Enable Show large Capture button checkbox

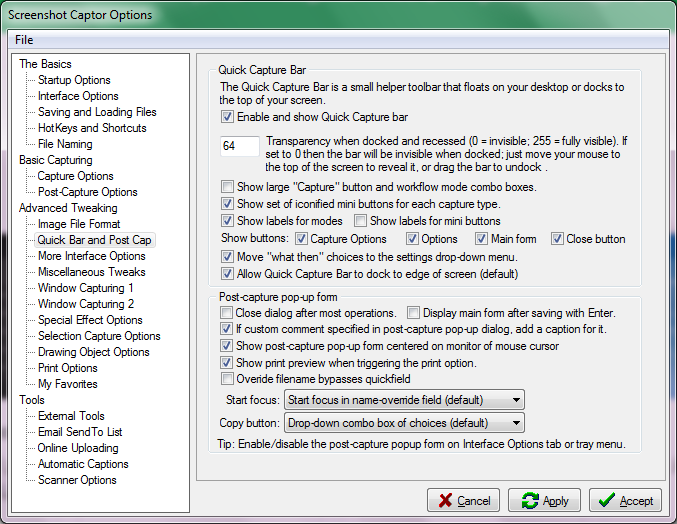coord(227,186)
